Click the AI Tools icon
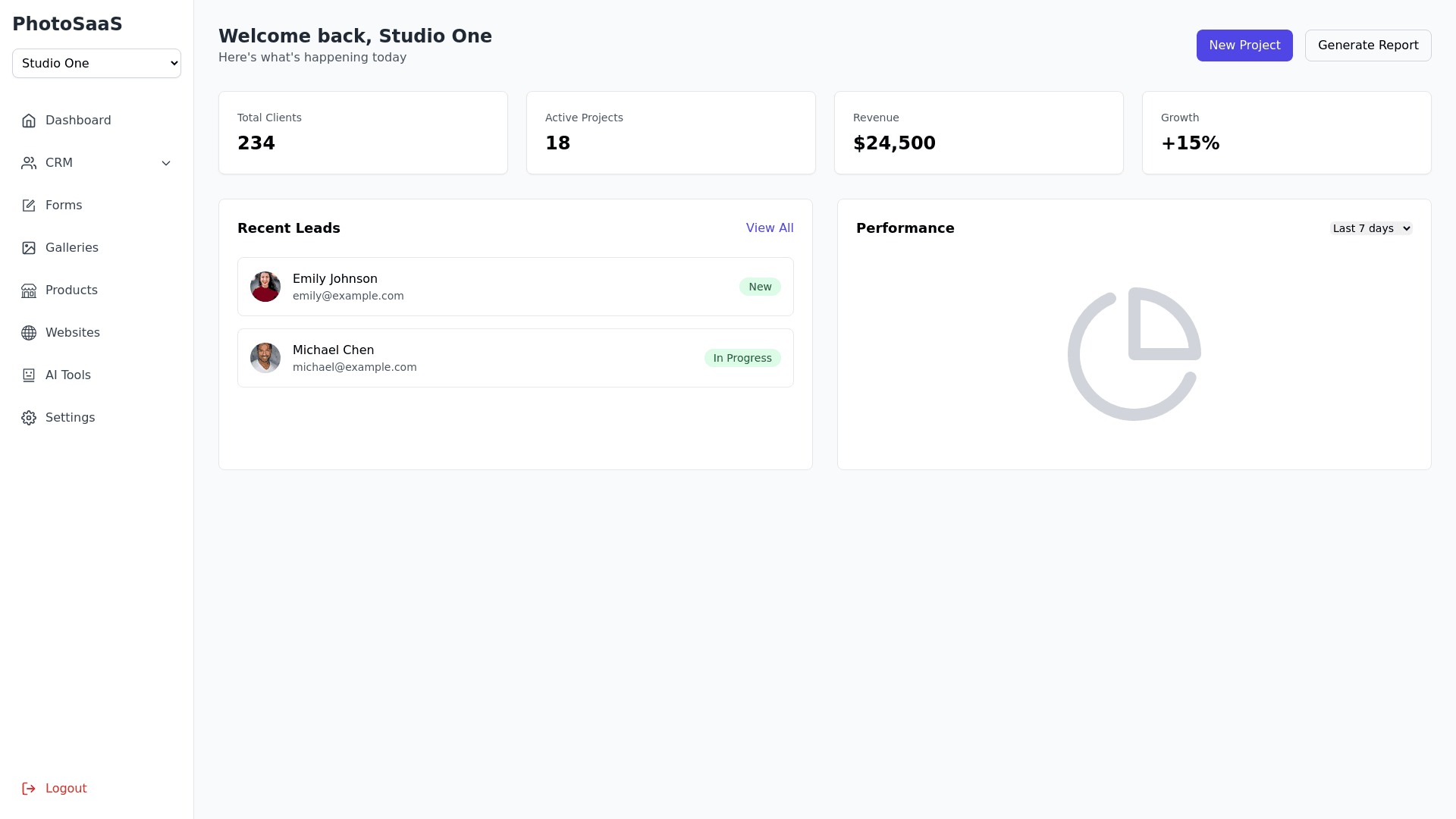1456x819 pixels. [29, 375]
